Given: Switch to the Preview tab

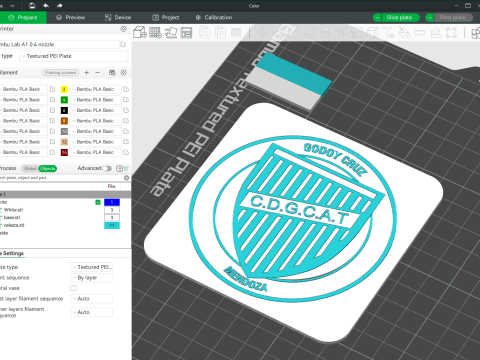Looking at the screenshot, I should [x=71, y=18].
